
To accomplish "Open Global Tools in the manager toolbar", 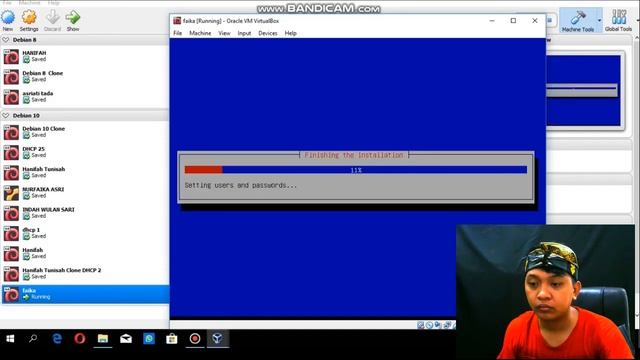I will coord(618,20).
